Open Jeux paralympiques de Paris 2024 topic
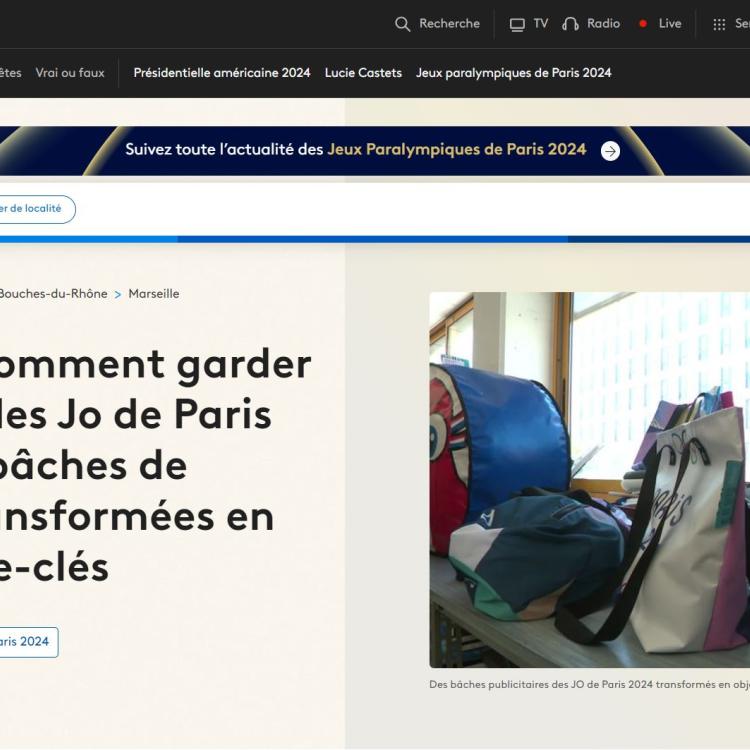750x750 pixels. 514,73
